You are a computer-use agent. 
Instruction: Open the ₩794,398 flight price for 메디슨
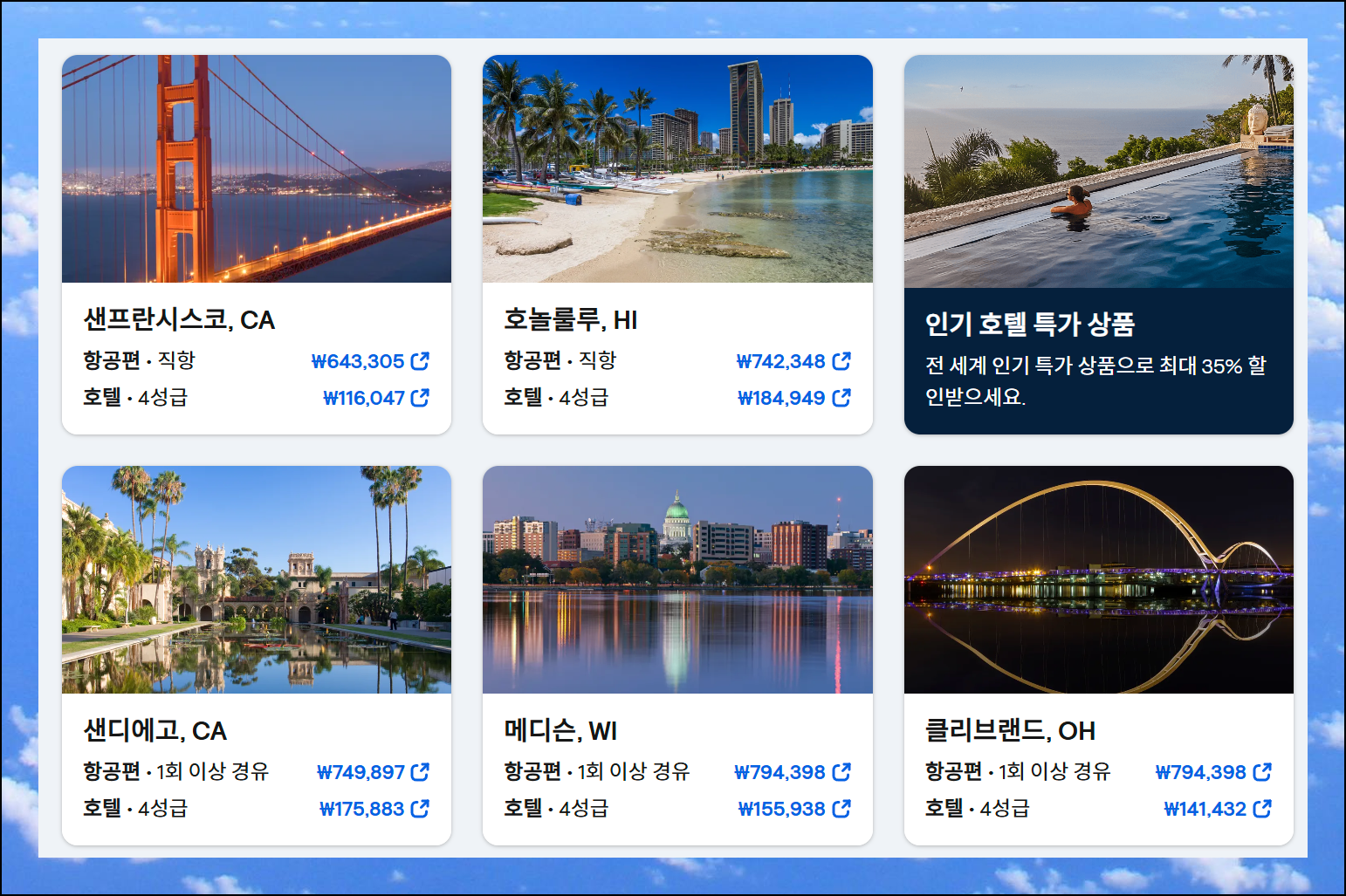tap(779, 772)
